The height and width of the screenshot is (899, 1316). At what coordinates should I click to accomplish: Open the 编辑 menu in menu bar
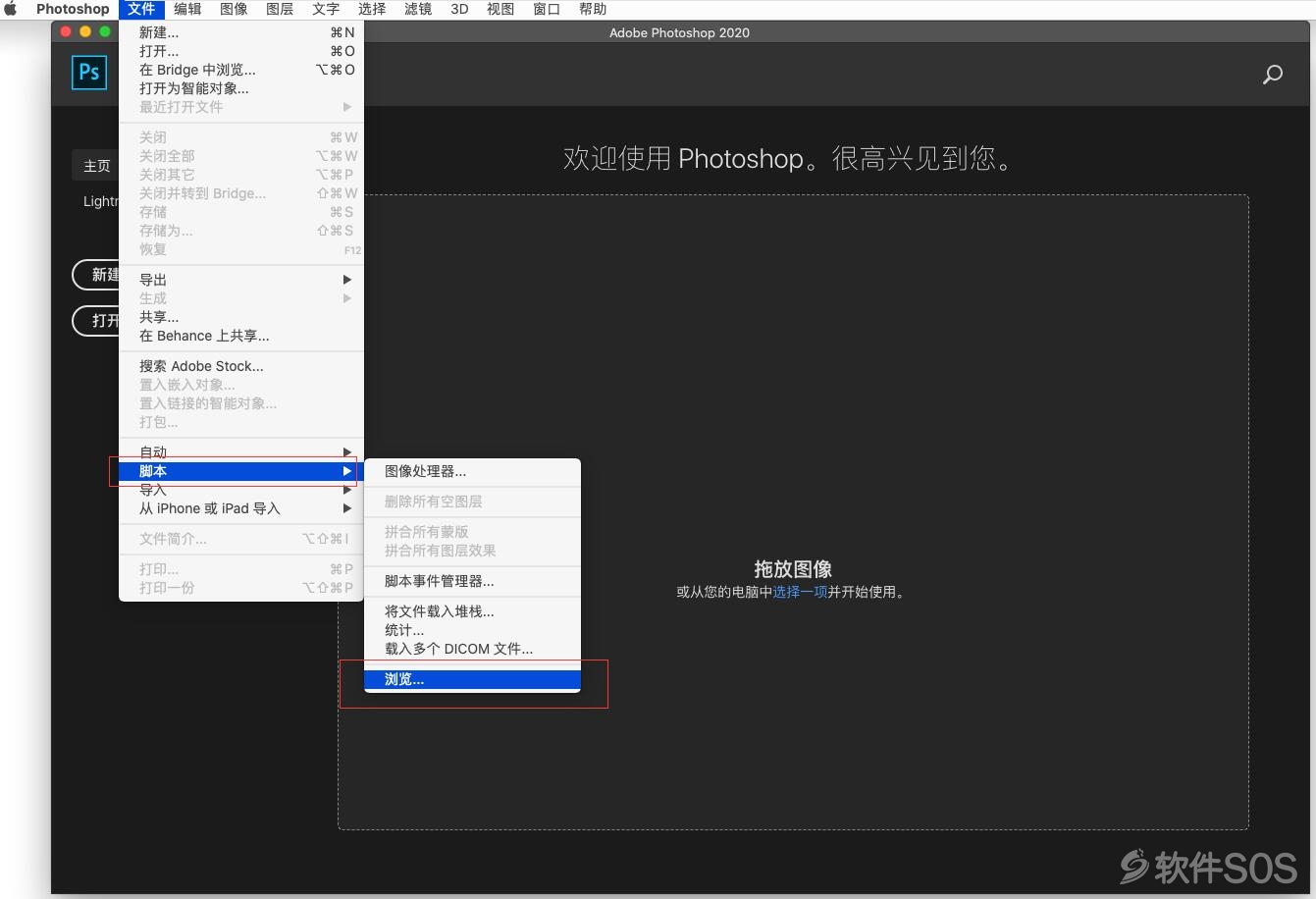(187, 9)
